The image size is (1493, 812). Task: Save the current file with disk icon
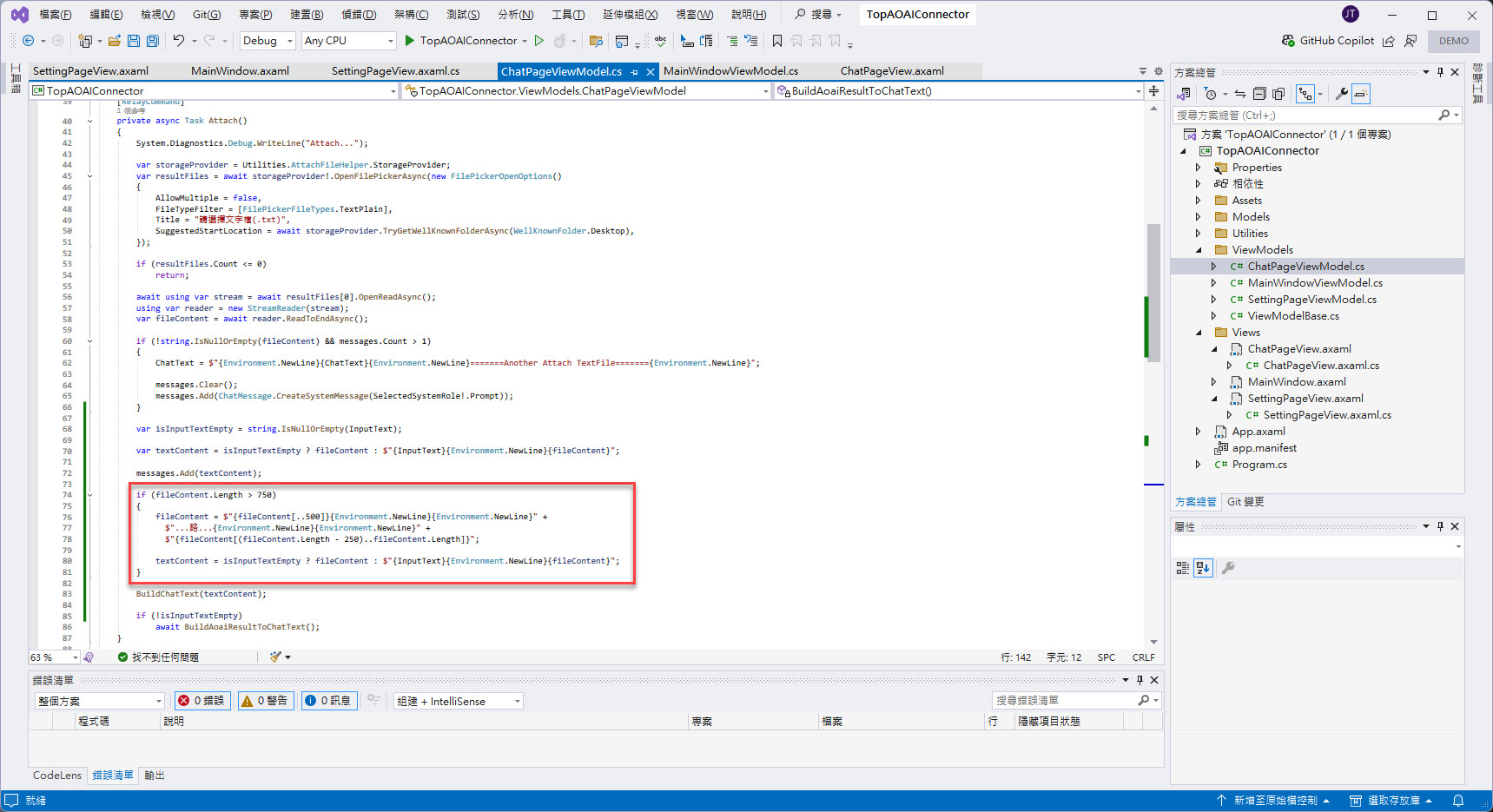[134, 41]
